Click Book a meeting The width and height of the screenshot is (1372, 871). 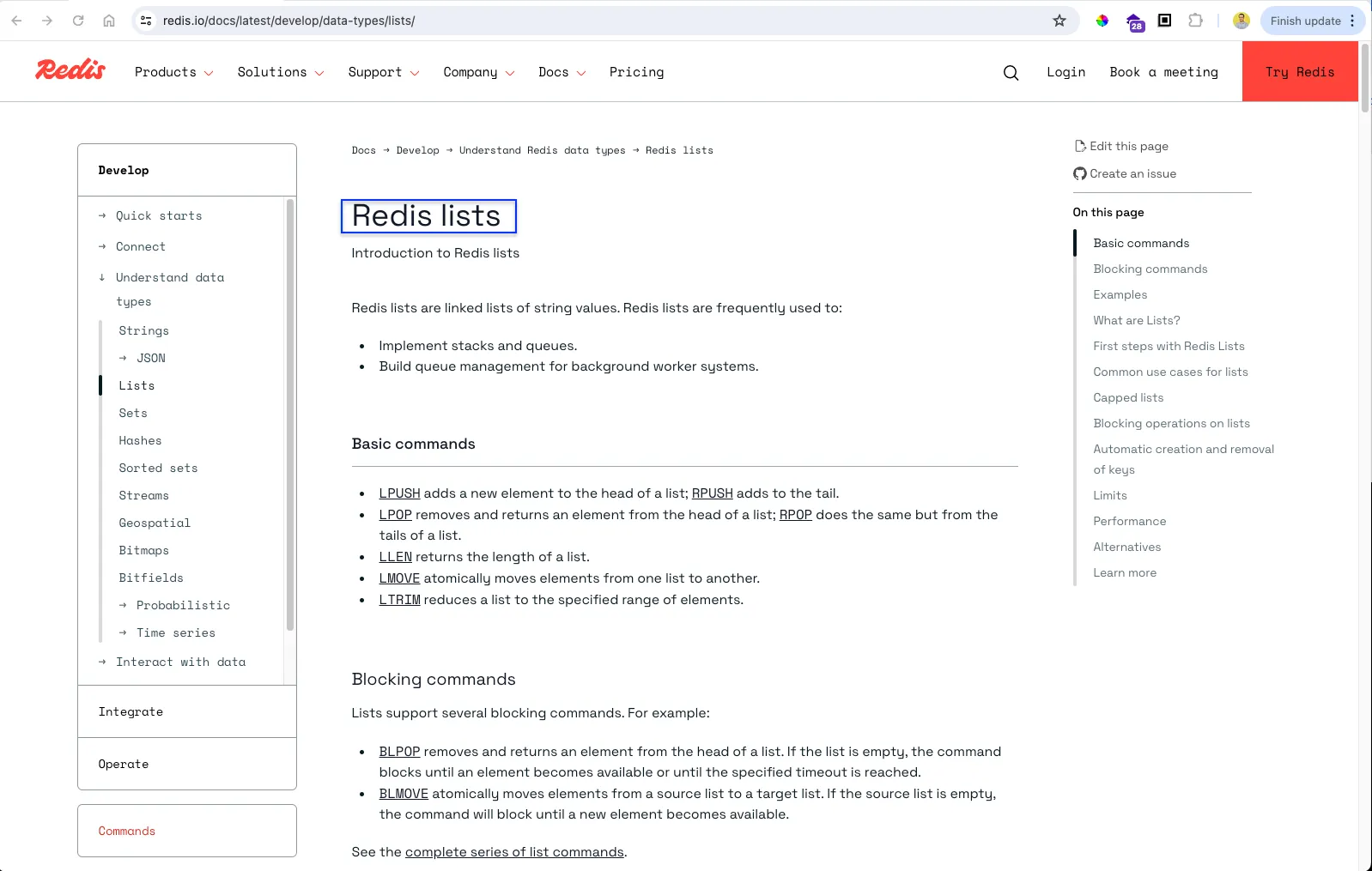pos(1163,72)
